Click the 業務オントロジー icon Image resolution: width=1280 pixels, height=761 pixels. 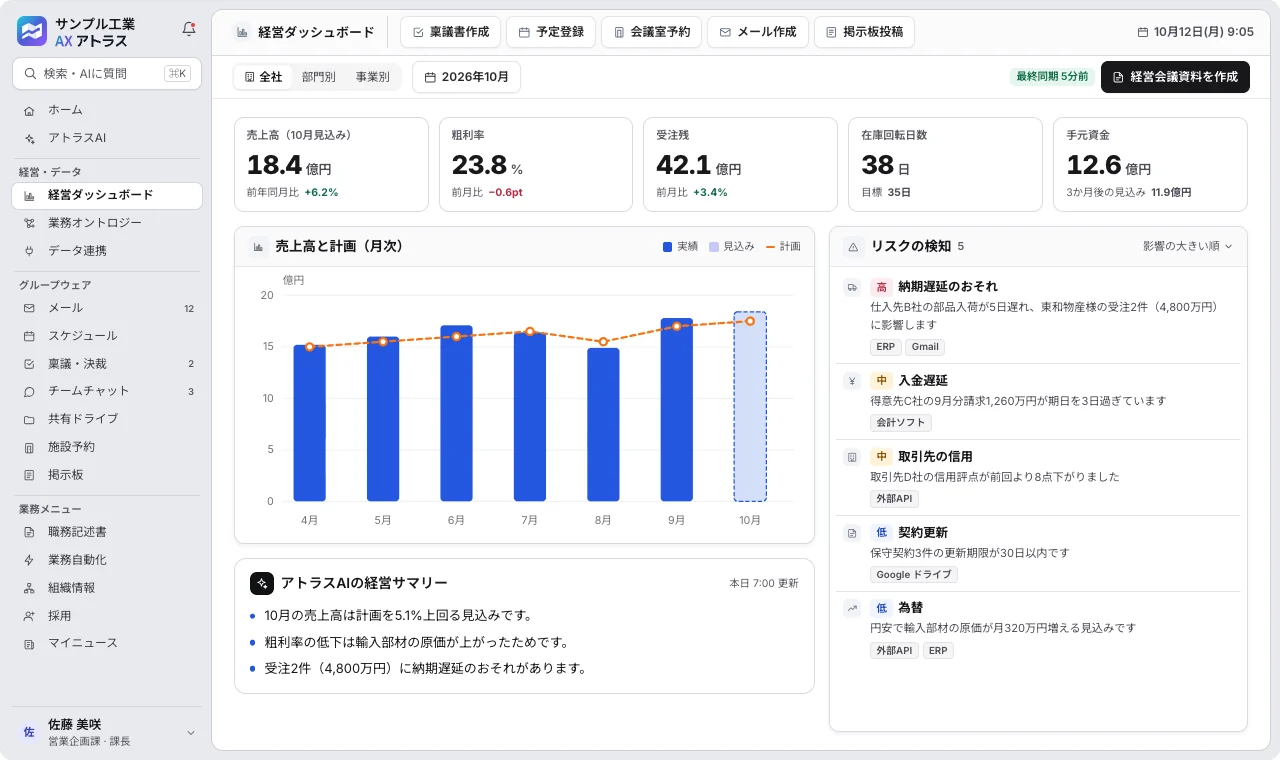click(29, 223)
